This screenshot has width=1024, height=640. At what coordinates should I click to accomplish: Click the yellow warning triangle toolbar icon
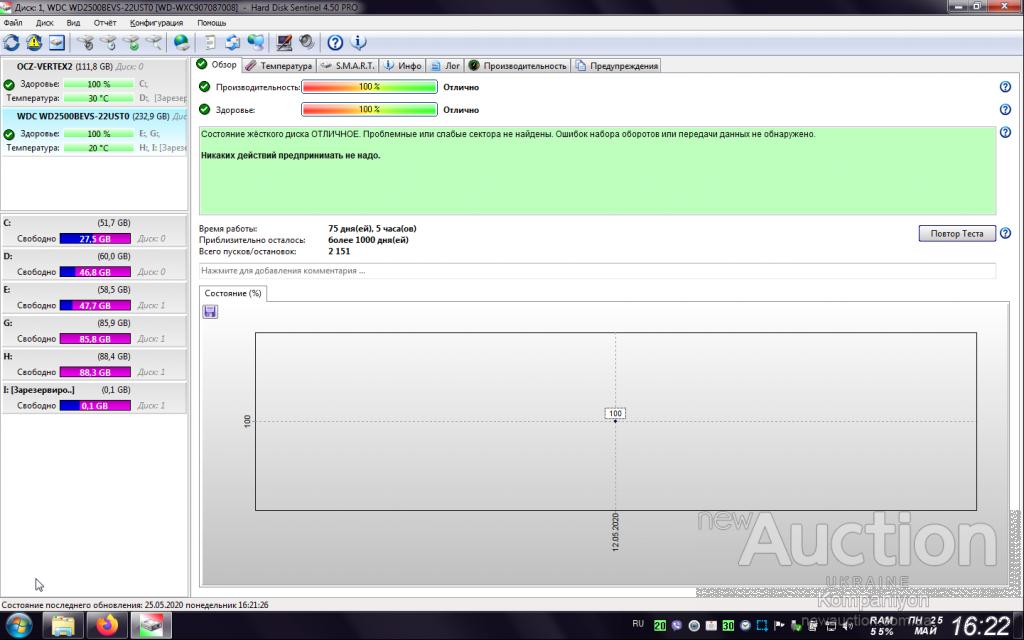pos(34,42)
